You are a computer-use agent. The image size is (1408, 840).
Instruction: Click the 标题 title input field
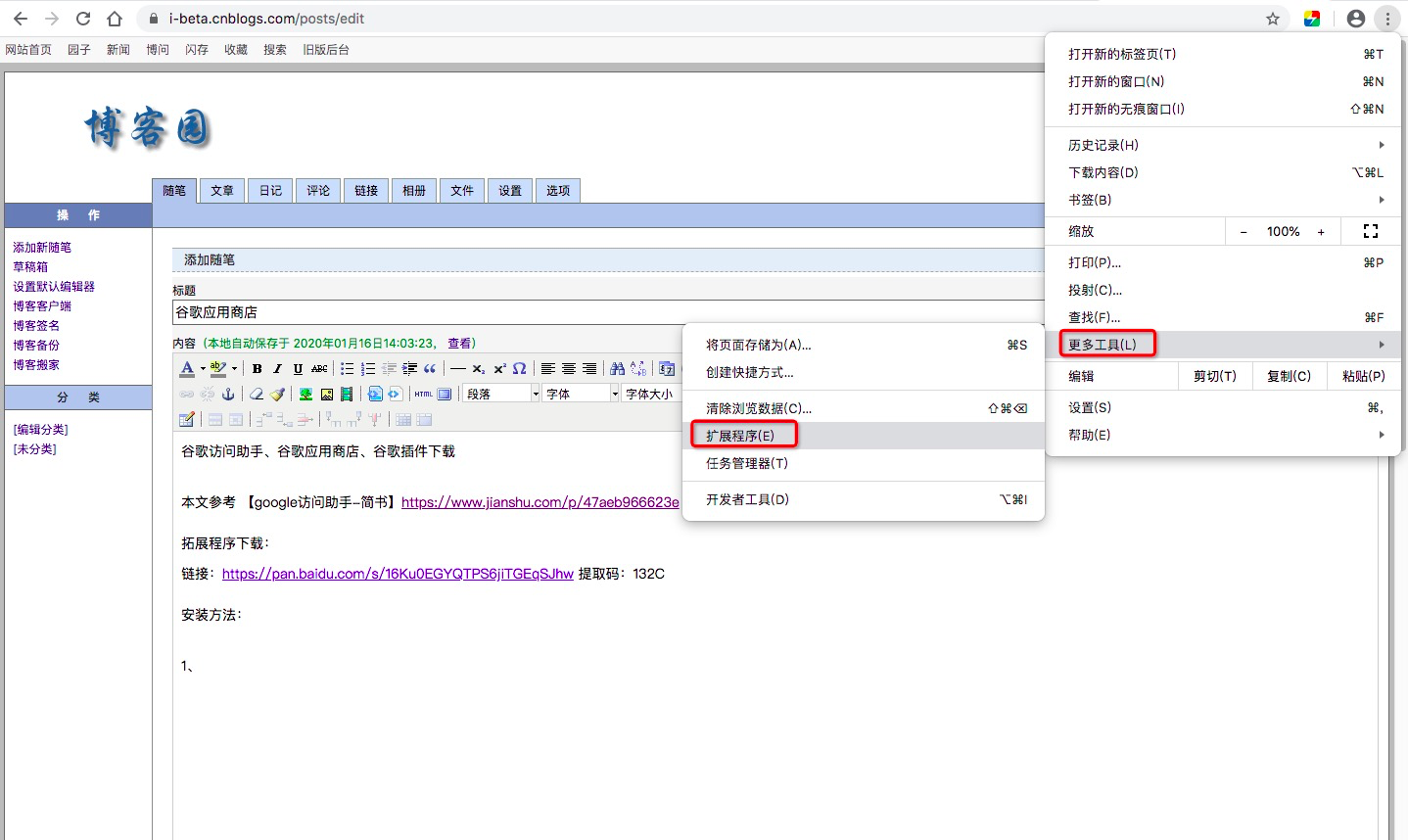pyautogui.click(x=608, y=312)
